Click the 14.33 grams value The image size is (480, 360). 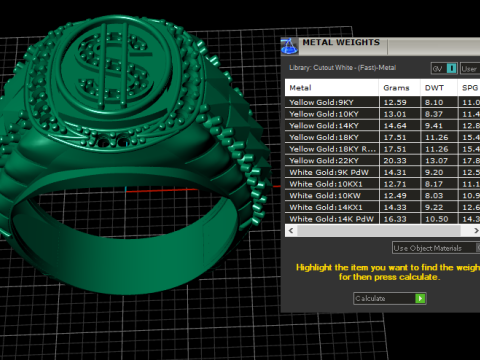coord(395,207)
